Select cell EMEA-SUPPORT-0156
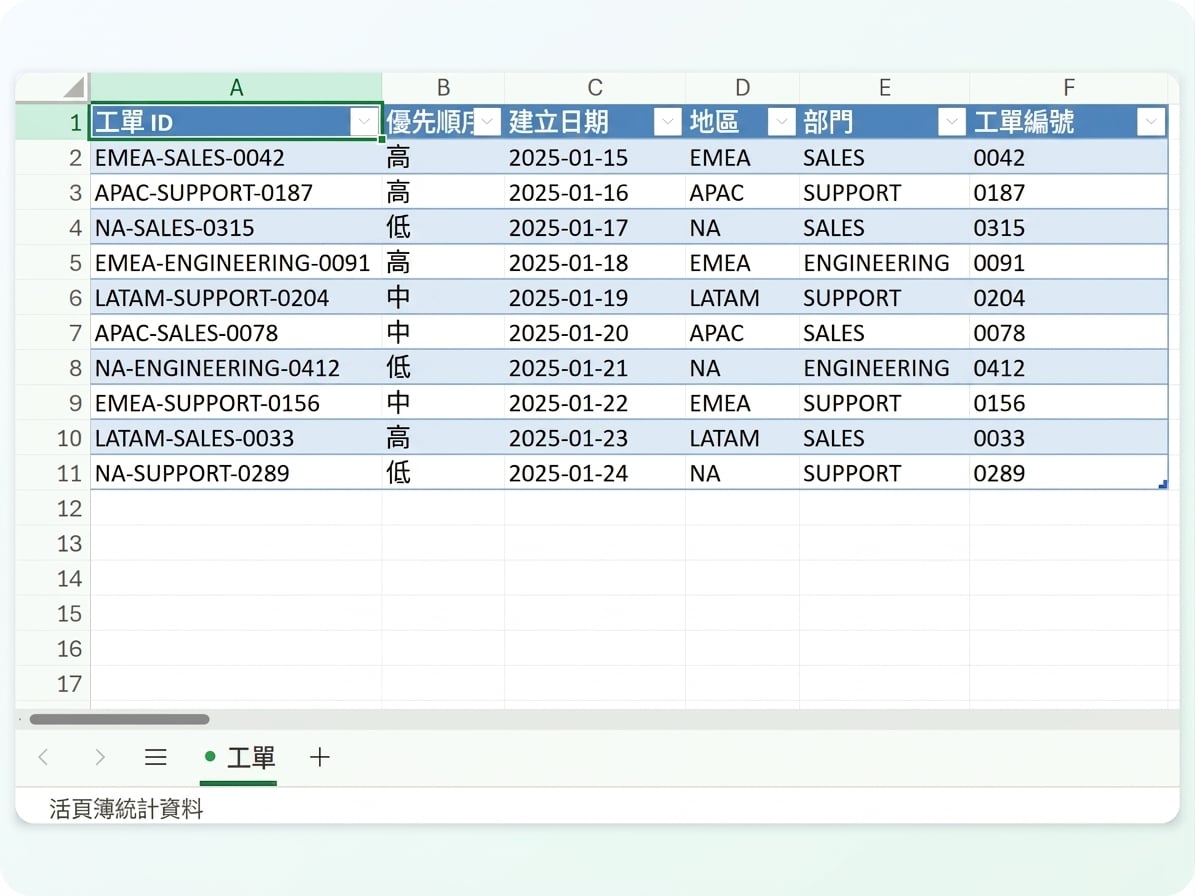 pyautogui.click(x=236, y=402)
